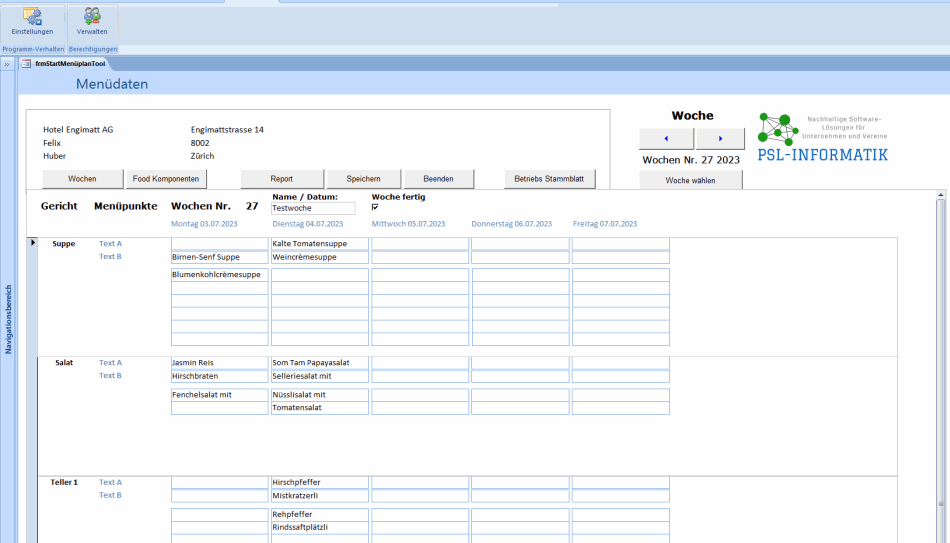The image size is (950, 543).
Task: Click the Jasmin Reis cell
Action: pyautogui.click(x=219, y=362)
